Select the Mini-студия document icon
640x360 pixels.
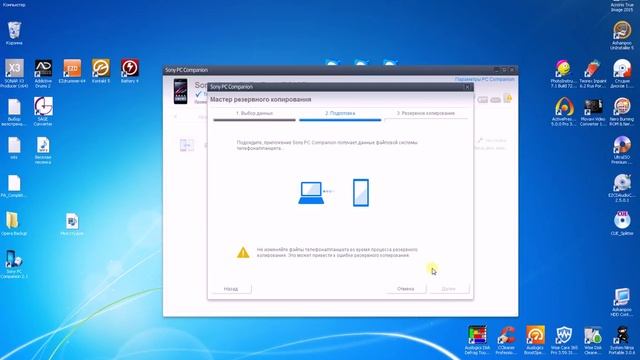[x=72, y=224]
